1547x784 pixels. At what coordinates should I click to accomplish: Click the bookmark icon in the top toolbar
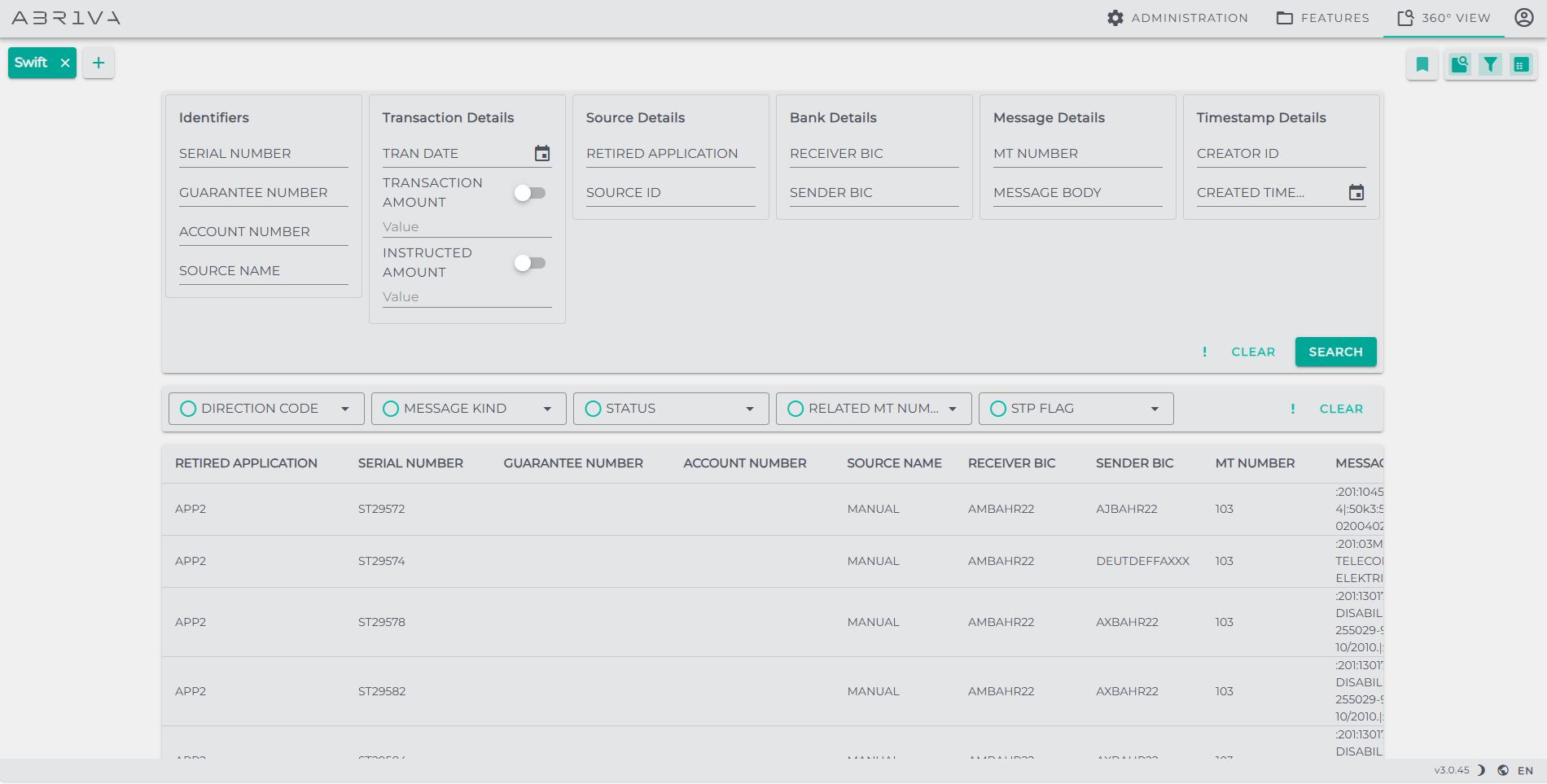1422,64
